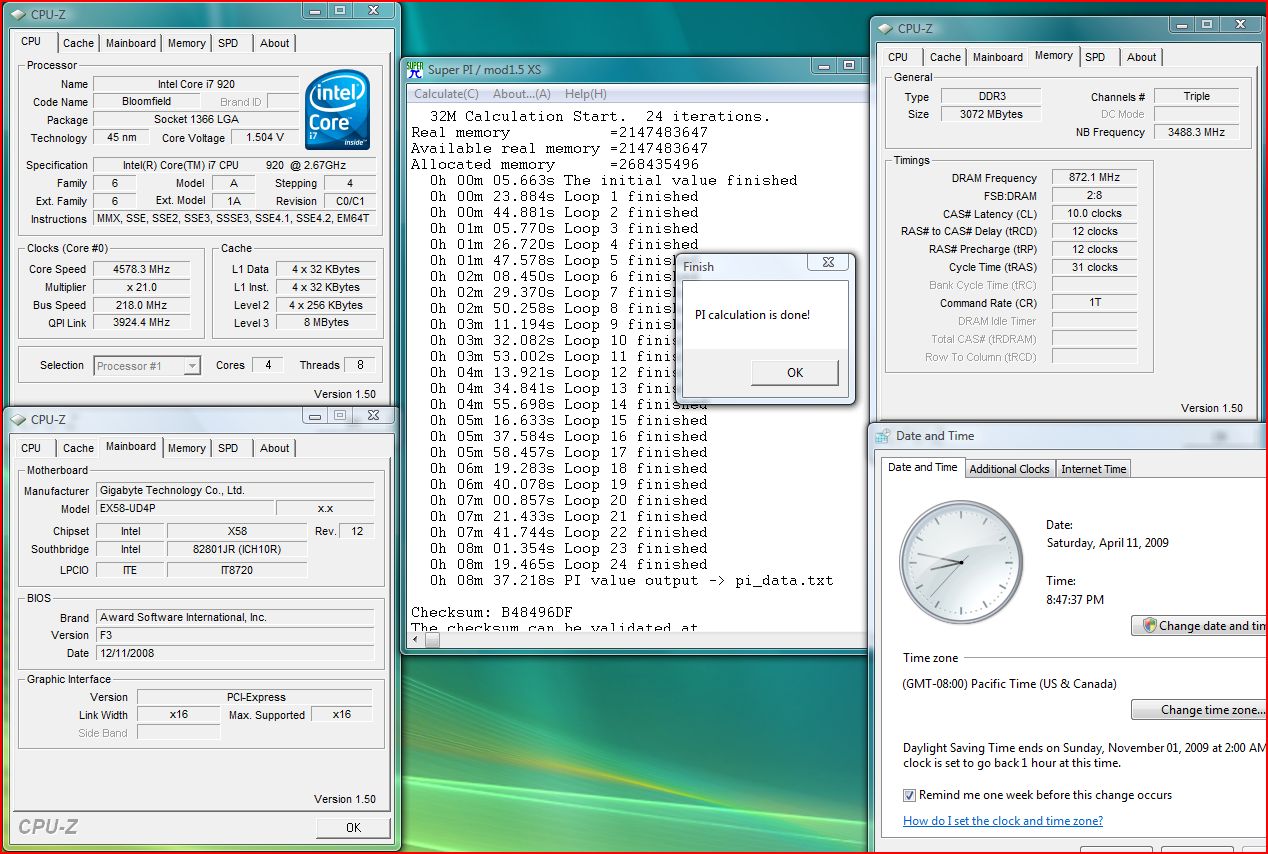The image size is (1268, 854).
Task: Select SPD tab in top-left CPU-Z window
Action: pos(228,43)
